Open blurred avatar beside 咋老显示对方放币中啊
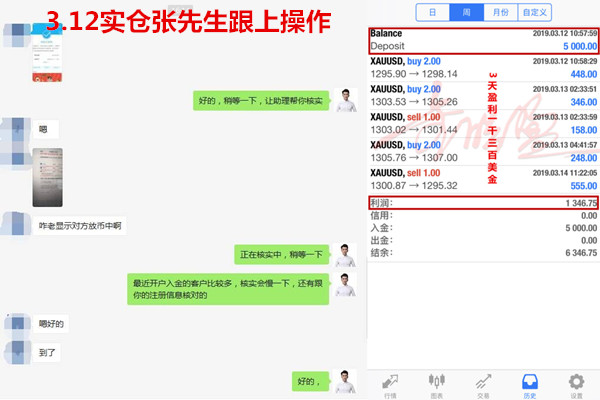 coord(17,224)
